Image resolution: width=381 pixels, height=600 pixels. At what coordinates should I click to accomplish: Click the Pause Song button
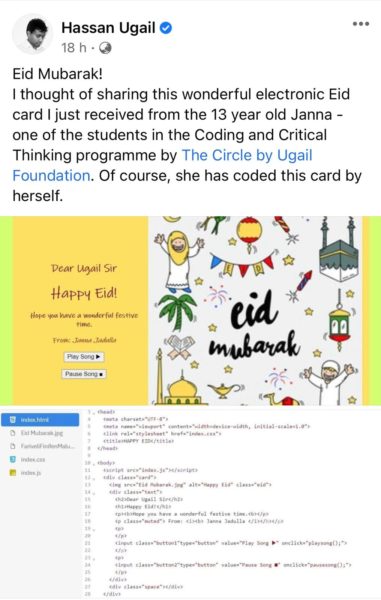84,374
